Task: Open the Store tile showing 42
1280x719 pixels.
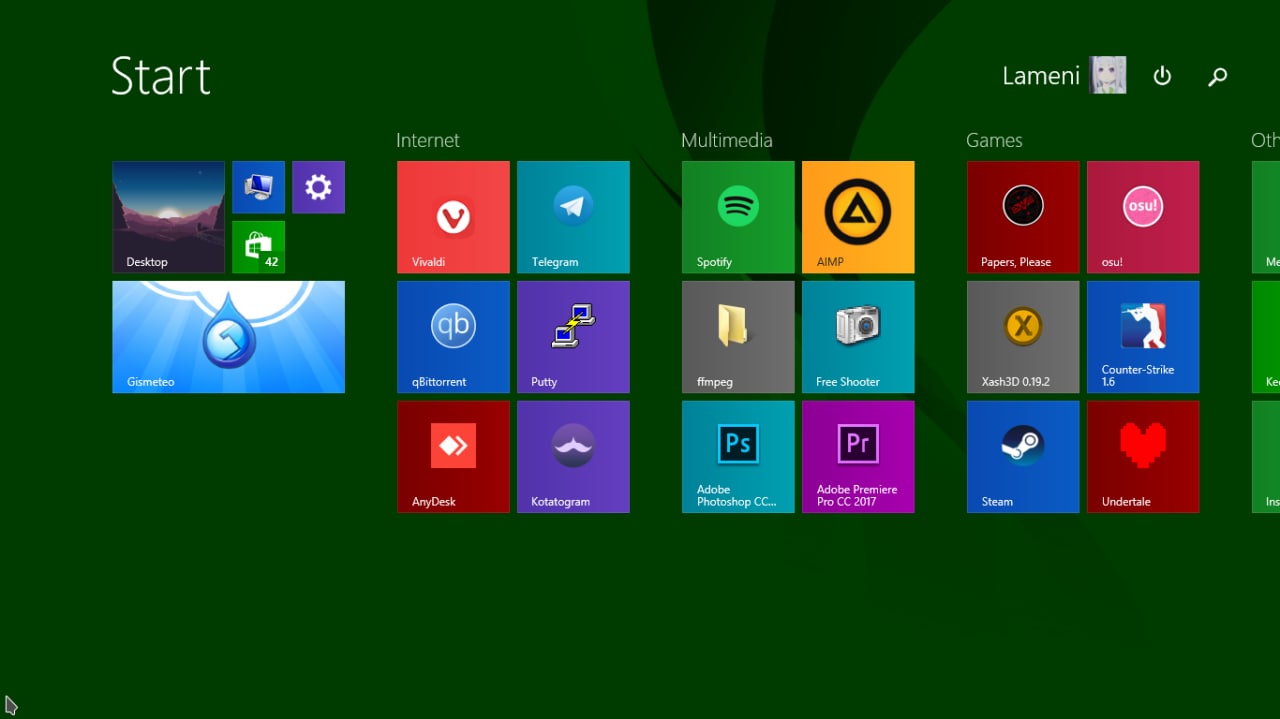Action: (x=258, y=247)
